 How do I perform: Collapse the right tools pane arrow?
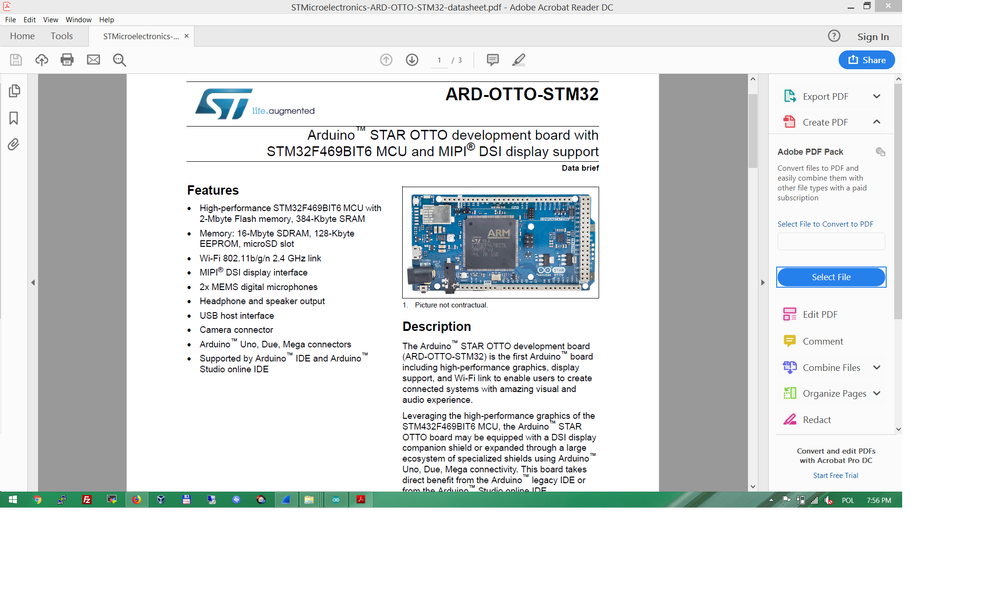(x=763, y=282)
